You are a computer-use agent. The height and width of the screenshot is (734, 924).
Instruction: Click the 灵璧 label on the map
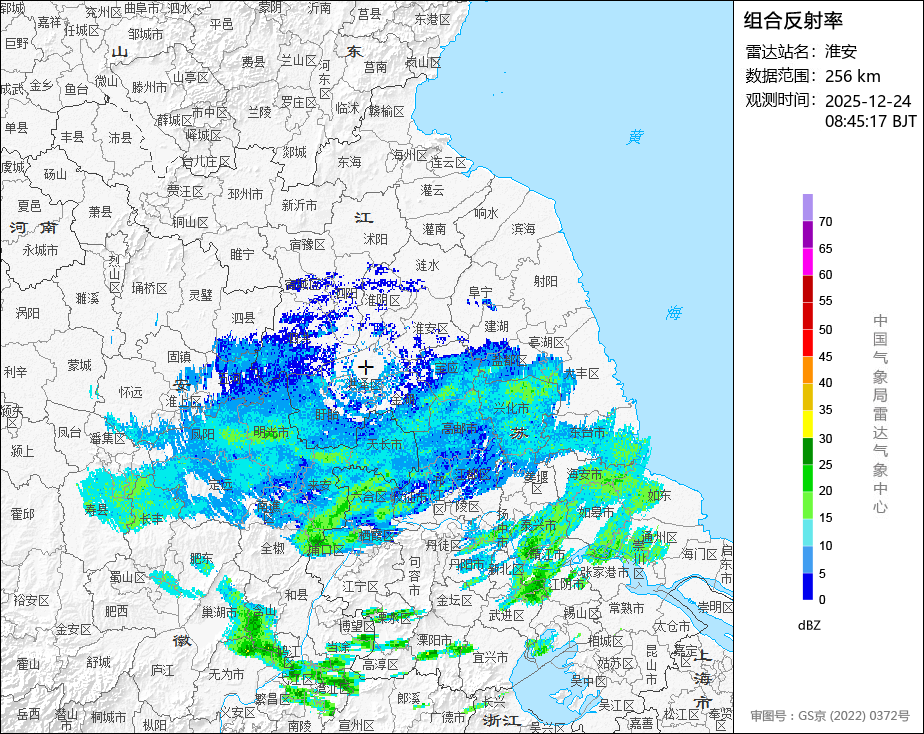[x=200, y=294]
